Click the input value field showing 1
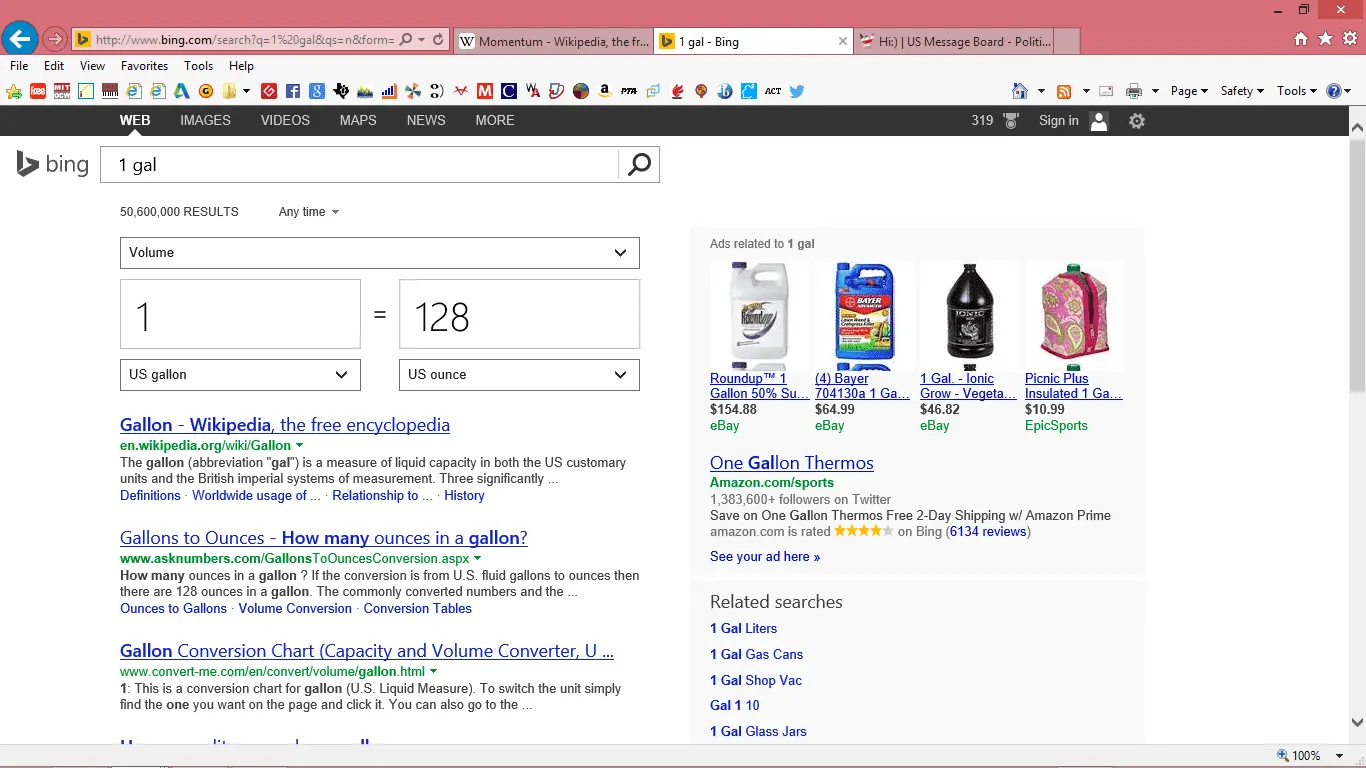 click(240, 314)
